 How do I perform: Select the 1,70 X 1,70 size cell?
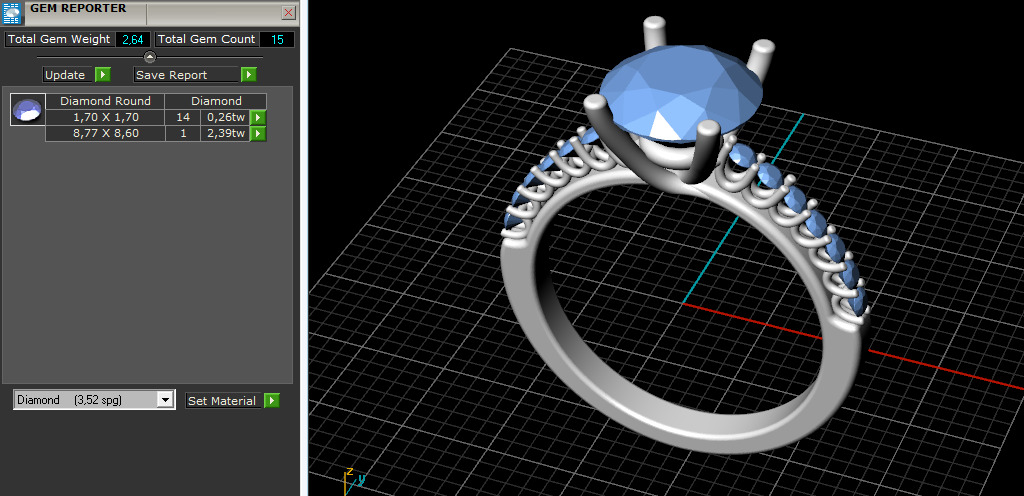pyautogui.click(x=105, y=117)
